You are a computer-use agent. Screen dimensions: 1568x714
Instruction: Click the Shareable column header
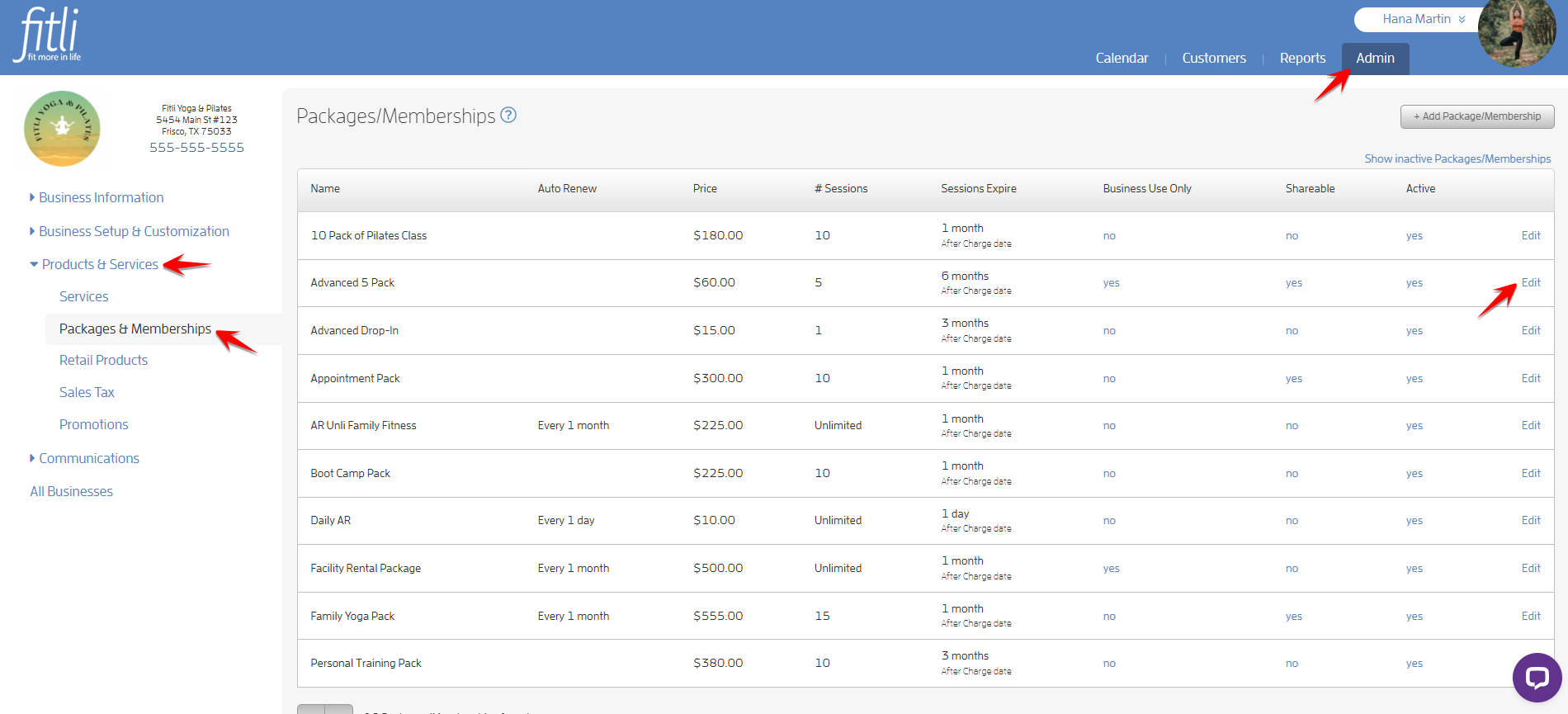pos(1310,188)
